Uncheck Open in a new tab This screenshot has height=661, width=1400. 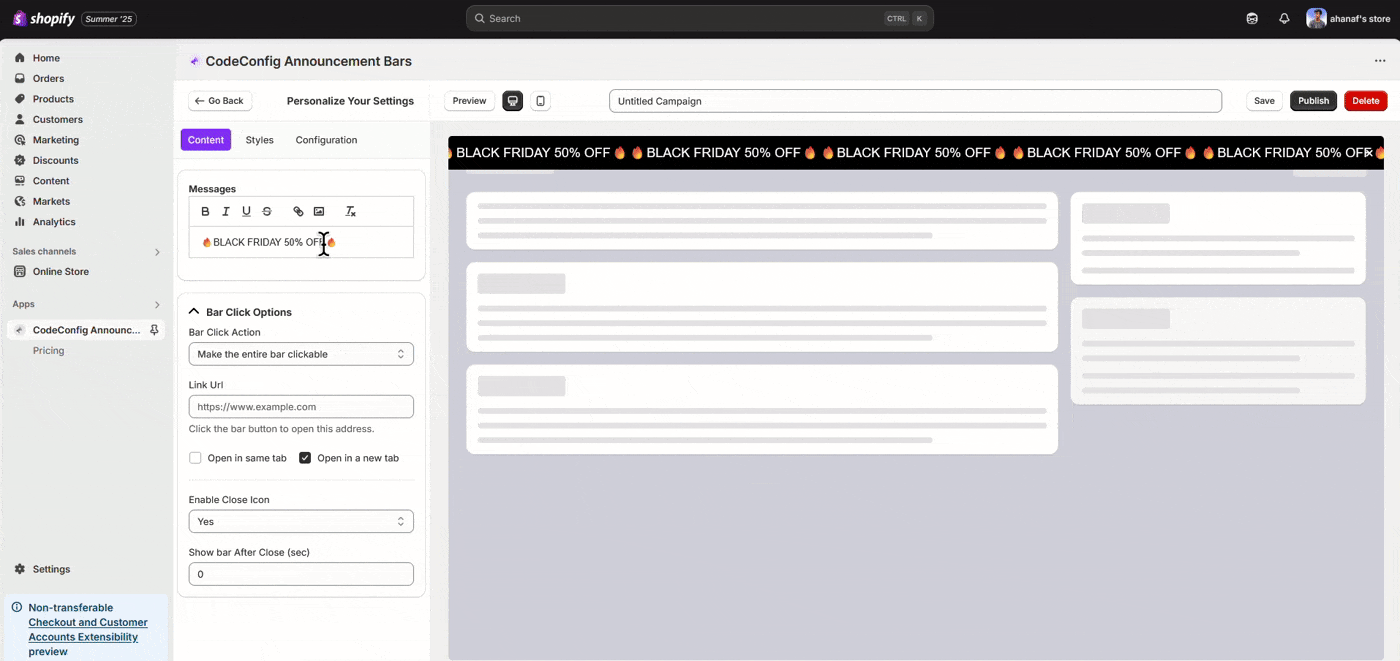(305, 458)
